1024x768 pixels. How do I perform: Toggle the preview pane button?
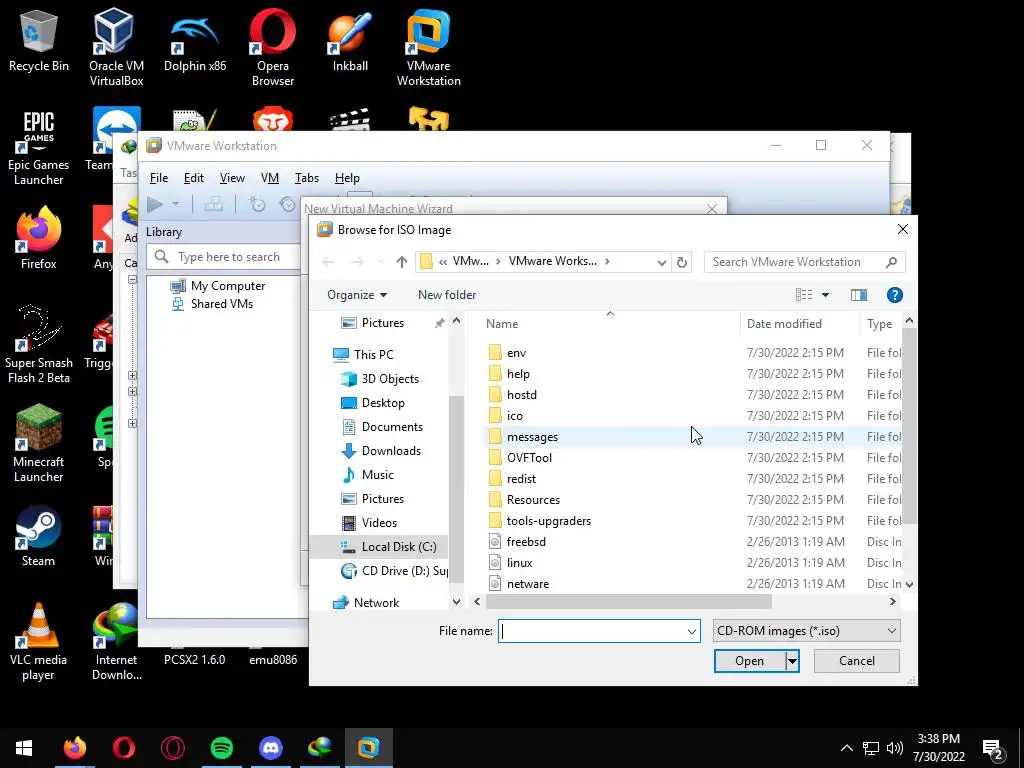click(859, 295)
